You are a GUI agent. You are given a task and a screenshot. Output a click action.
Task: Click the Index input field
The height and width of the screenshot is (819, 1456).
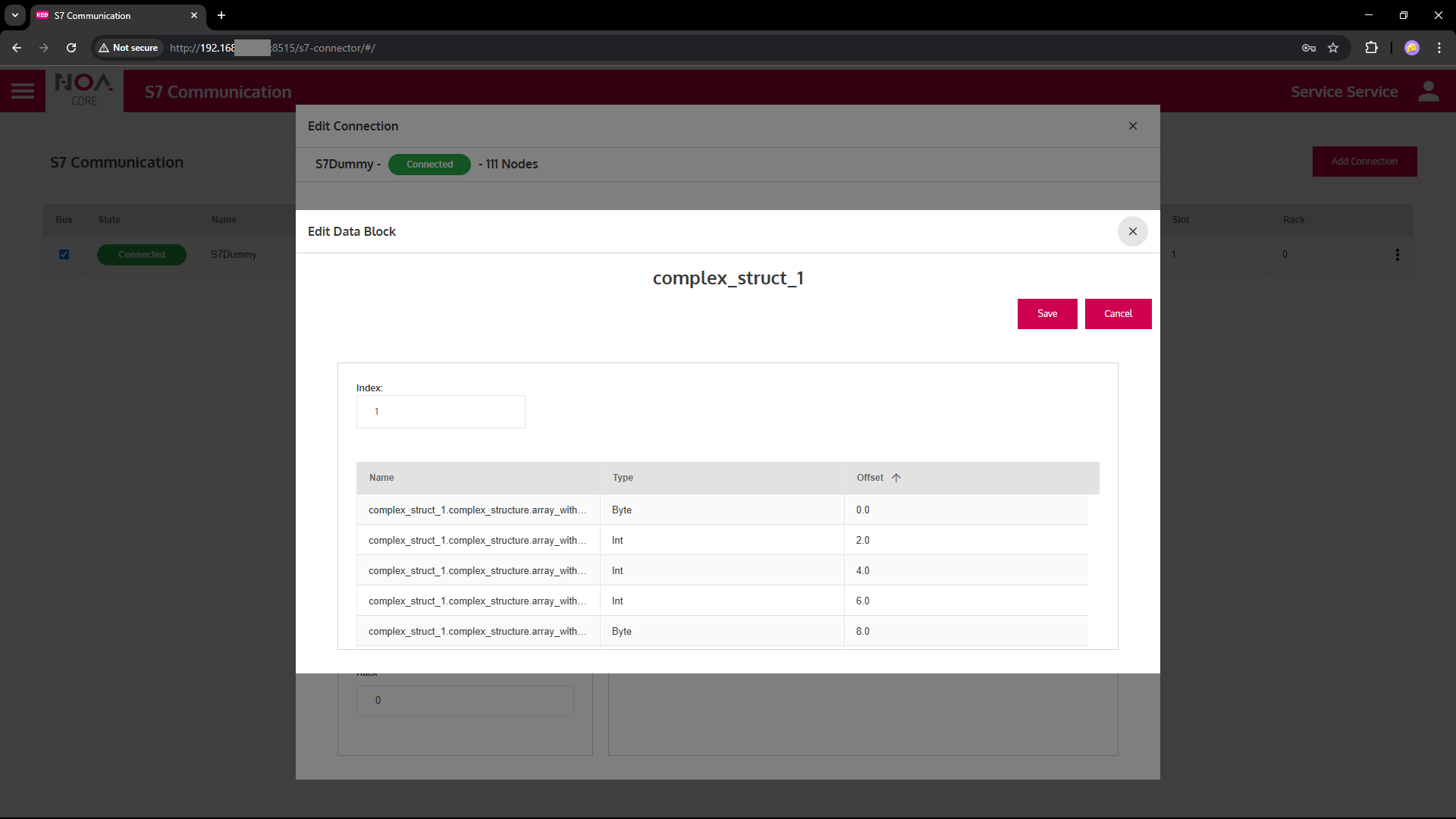(x=441, y=412)
